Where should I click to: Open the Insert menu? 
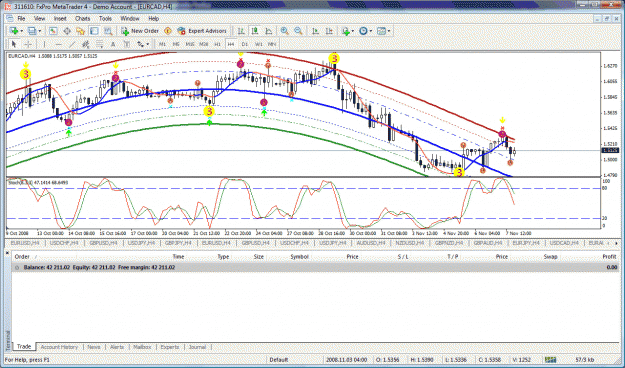(x=60, y=19)
